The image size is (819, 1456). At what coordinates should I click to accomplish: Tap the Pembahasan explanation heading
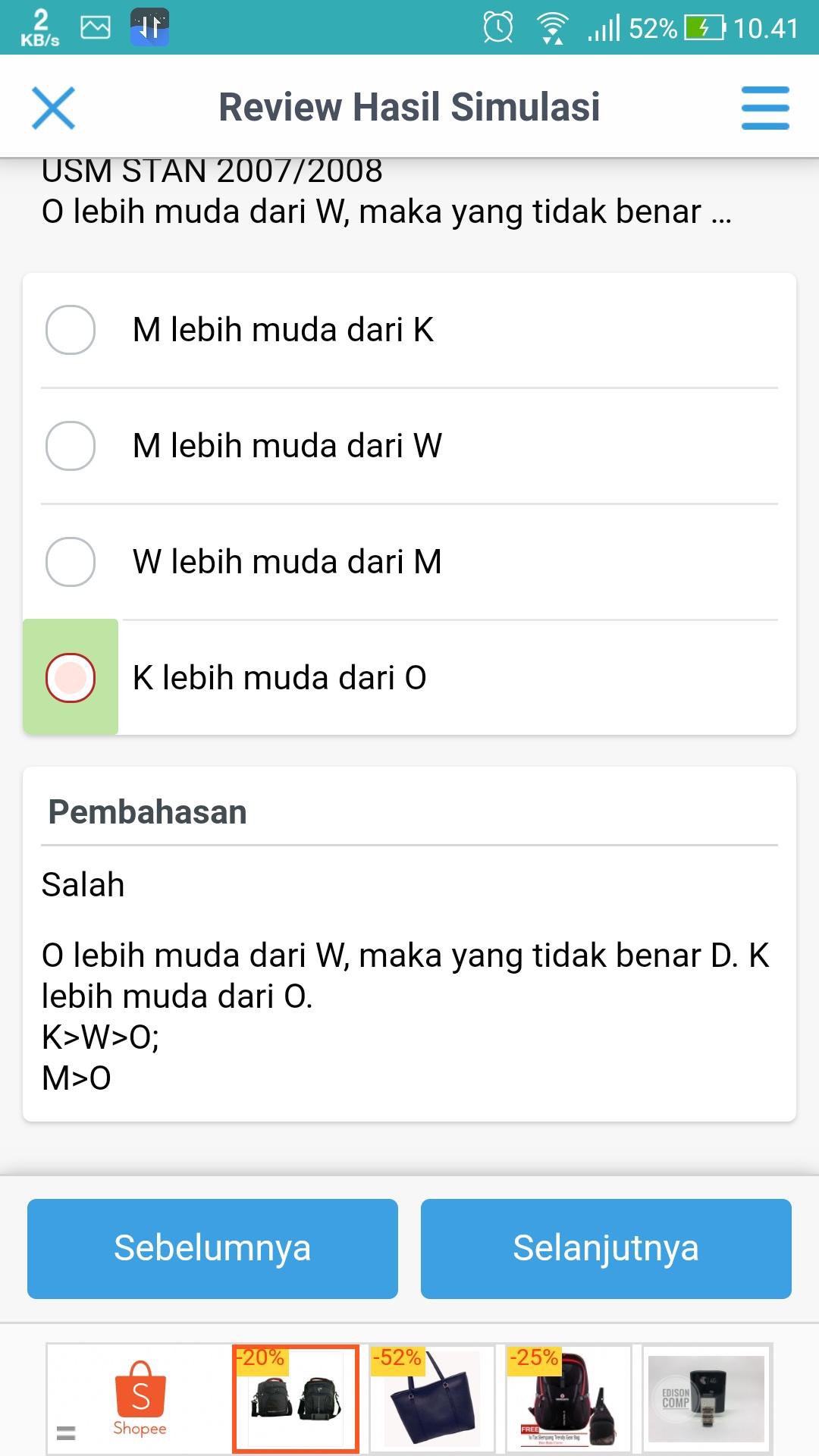tap(148, 812)
